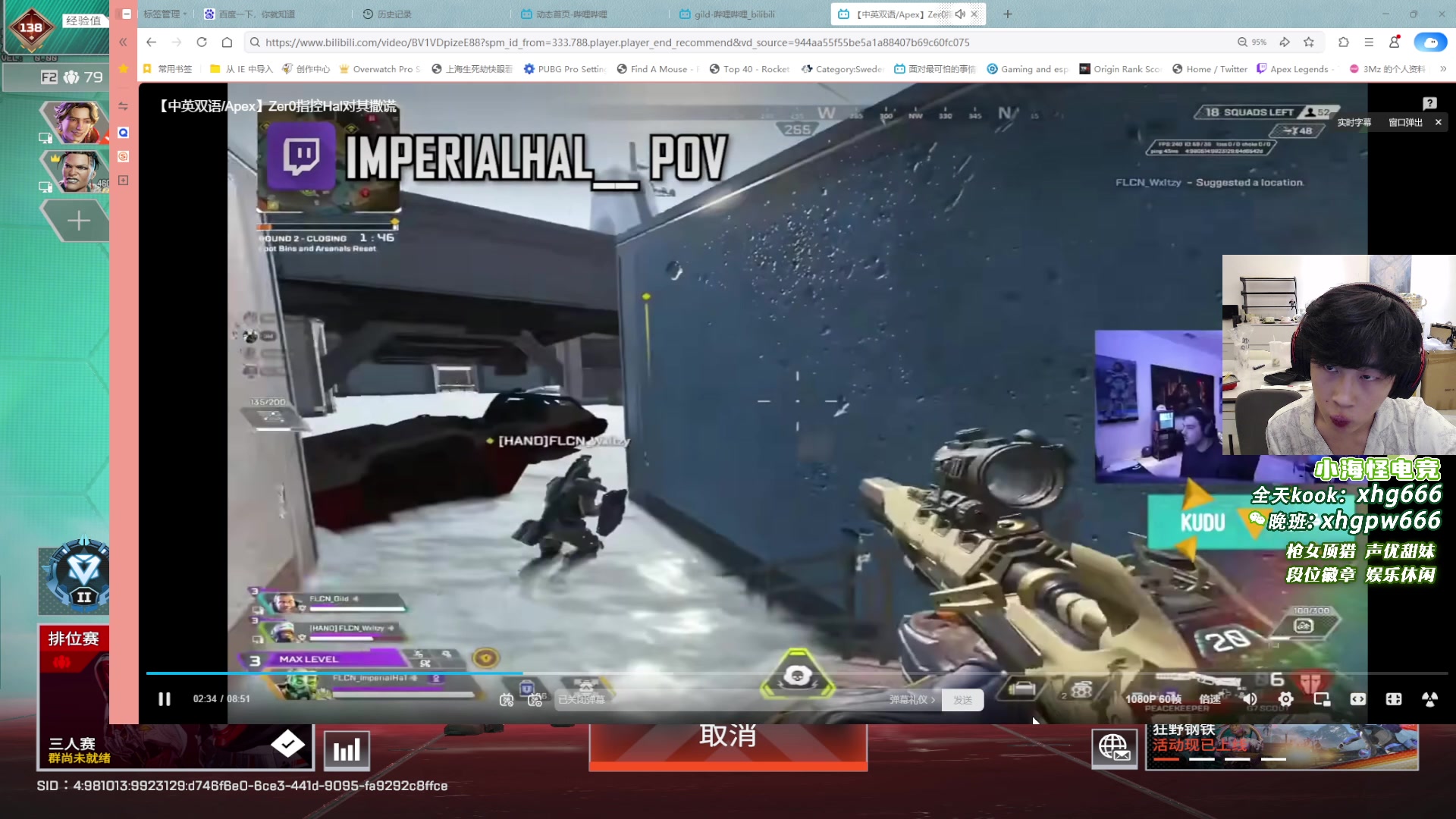Open the 倍速 playback speed menu
Viewport: 1456px width, 819px height.
(x=1210, y=699)
